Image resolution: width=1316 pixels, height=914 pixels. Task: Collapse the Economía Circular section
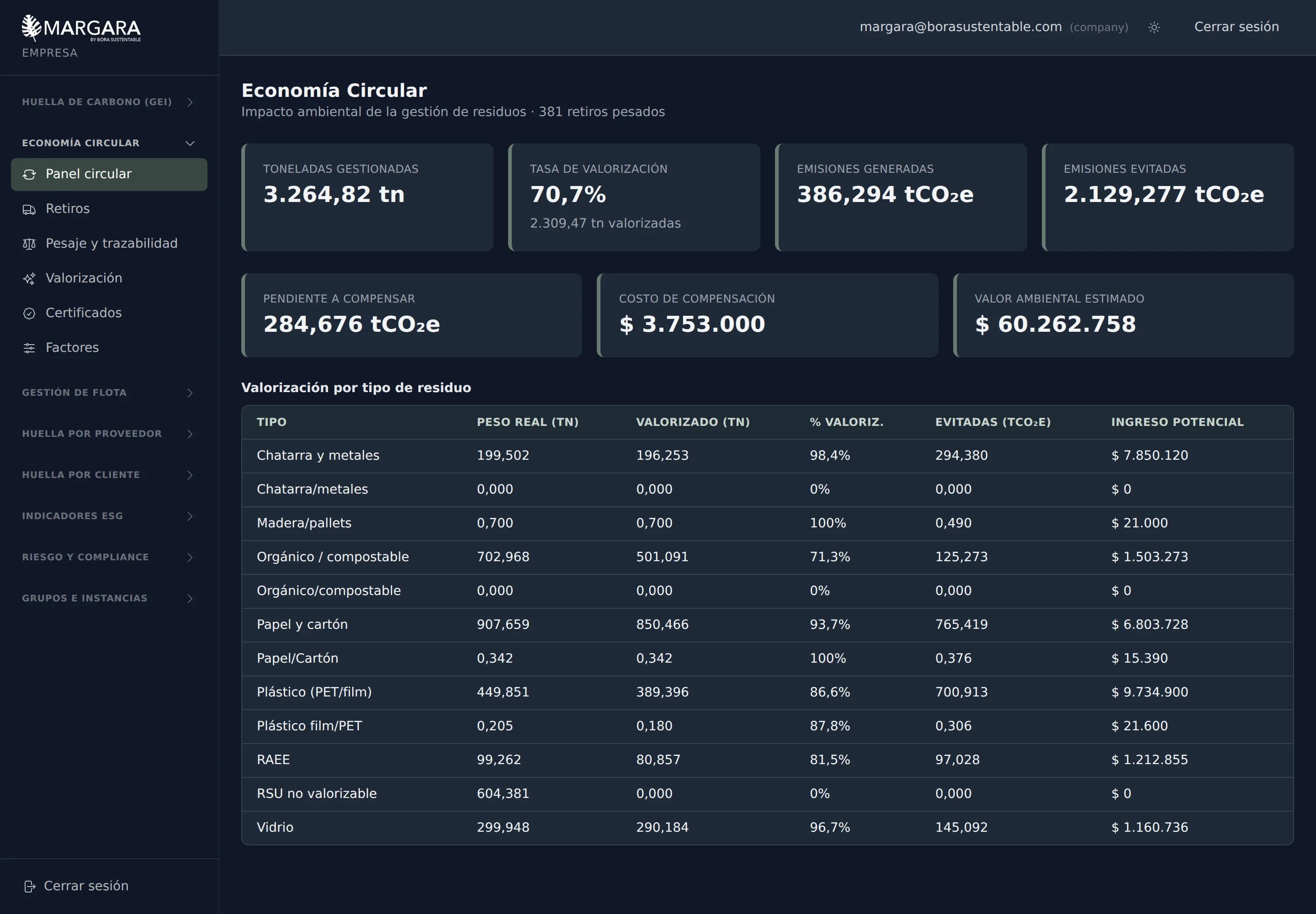(x=109, y=143)
